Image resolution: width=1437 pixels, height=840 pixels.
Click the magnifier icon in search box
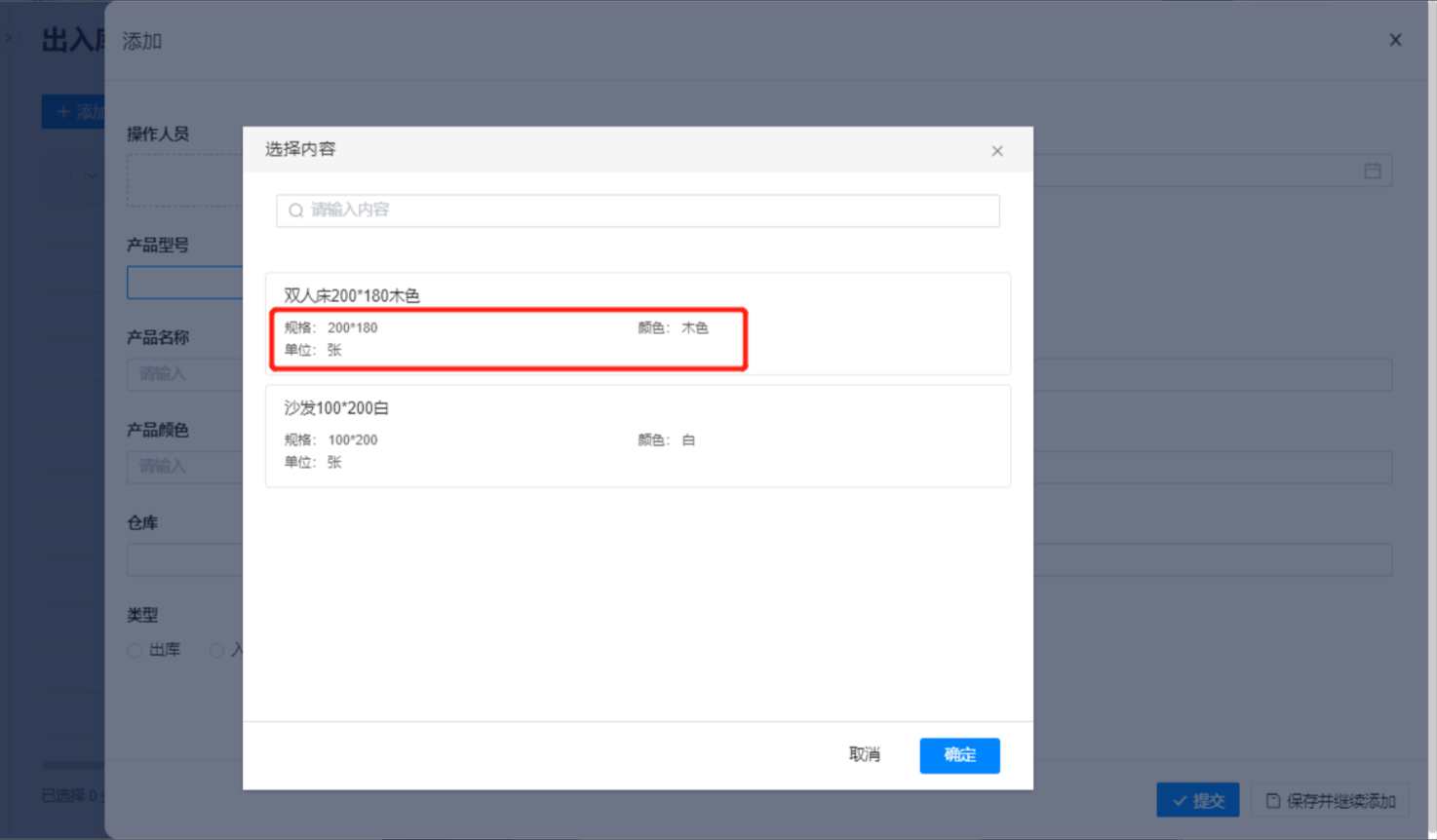pyautogui.click(x=295, y=210)
